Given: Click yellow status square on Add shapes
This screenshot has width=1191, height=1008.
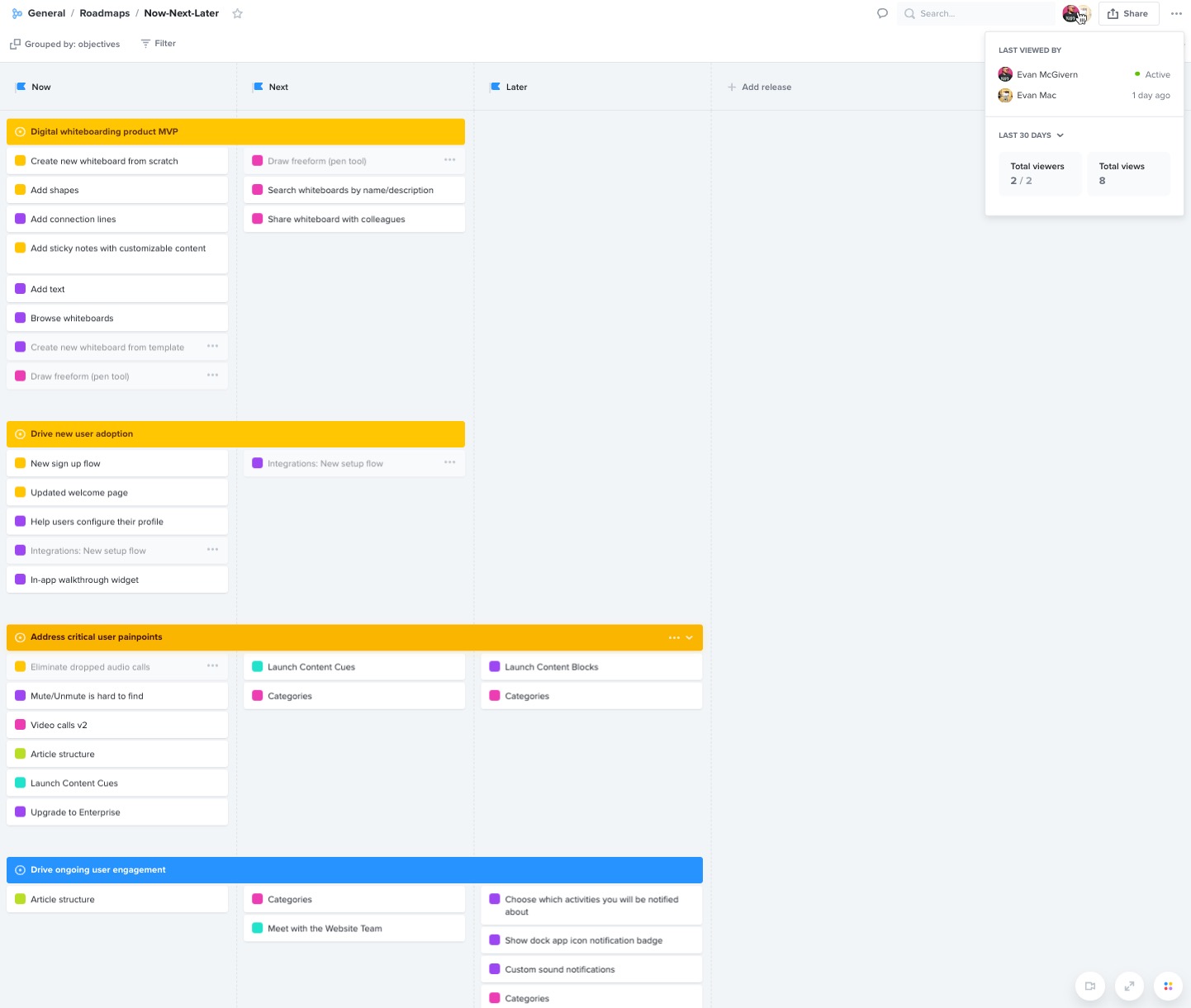Looking at the screenshot, I should pos(21,190).
